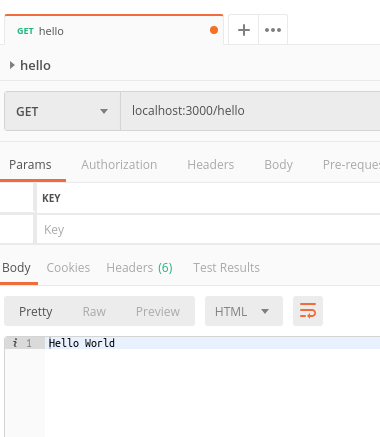The height and width of the screenshot is (437, 380).
Task: Click the info icon beside line 1
Action: (15, 343)
